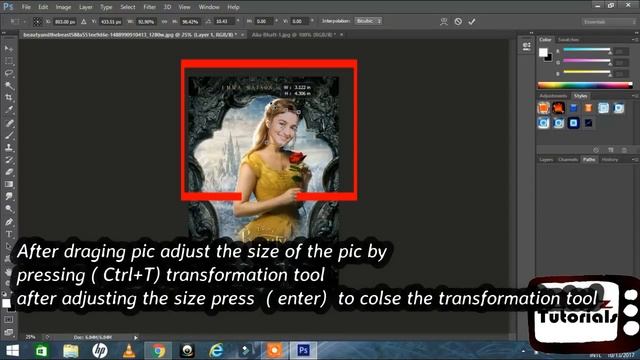The height and width of the screenshot is (360, 640).
Task: Open the File menu
Action: [26, 7]
